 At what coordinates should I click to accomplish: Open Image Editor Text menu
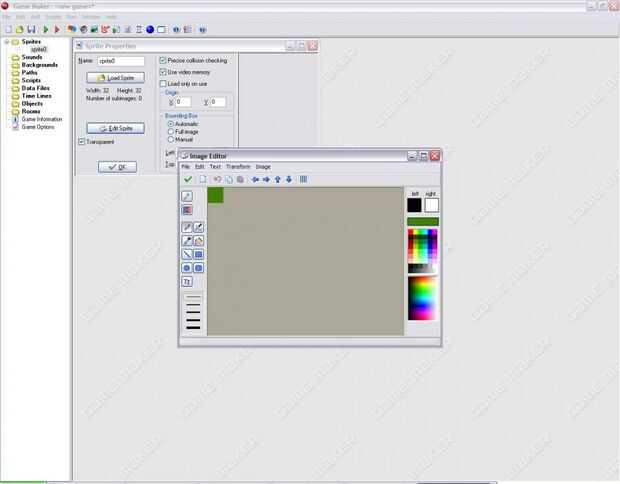pyautogui.click(x=215, y=167)
